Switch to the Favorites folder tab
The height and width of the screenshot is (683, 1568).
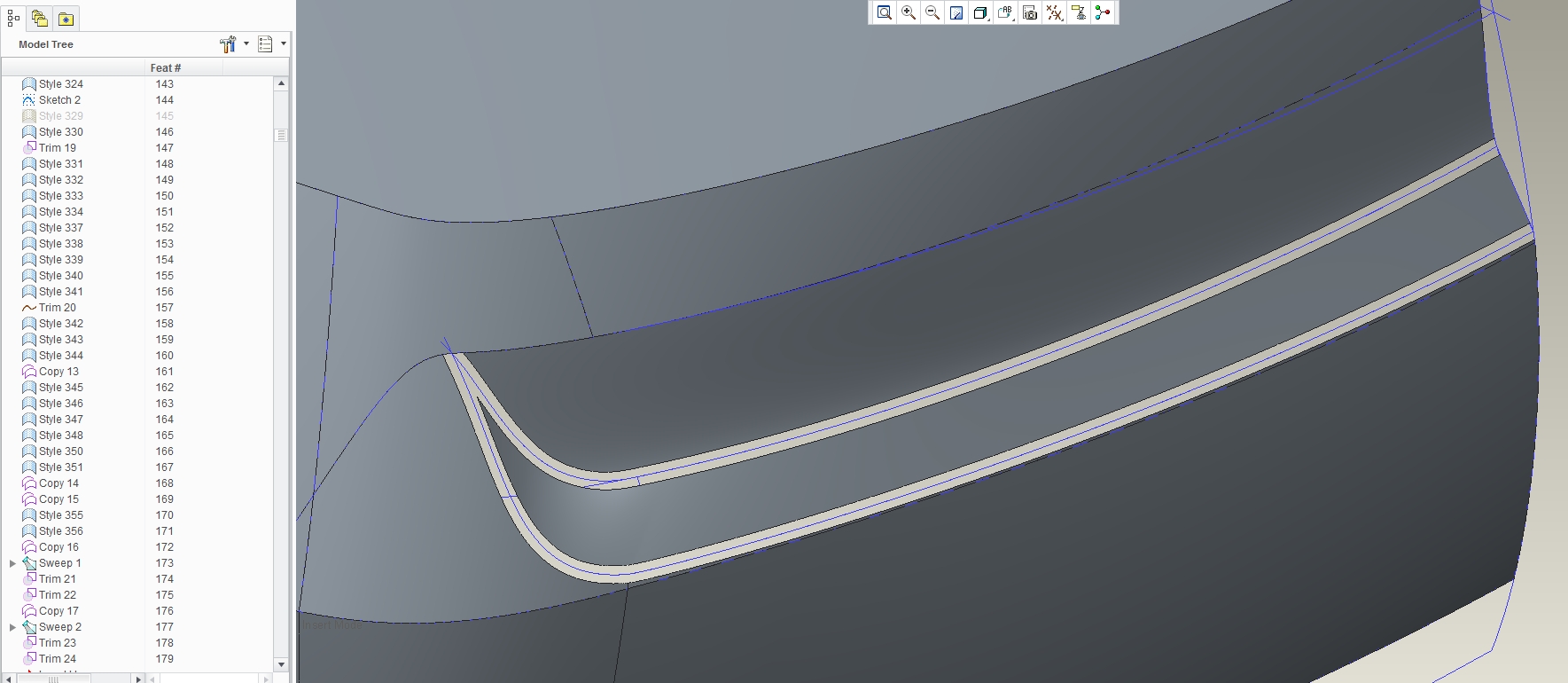pos(66,19)
